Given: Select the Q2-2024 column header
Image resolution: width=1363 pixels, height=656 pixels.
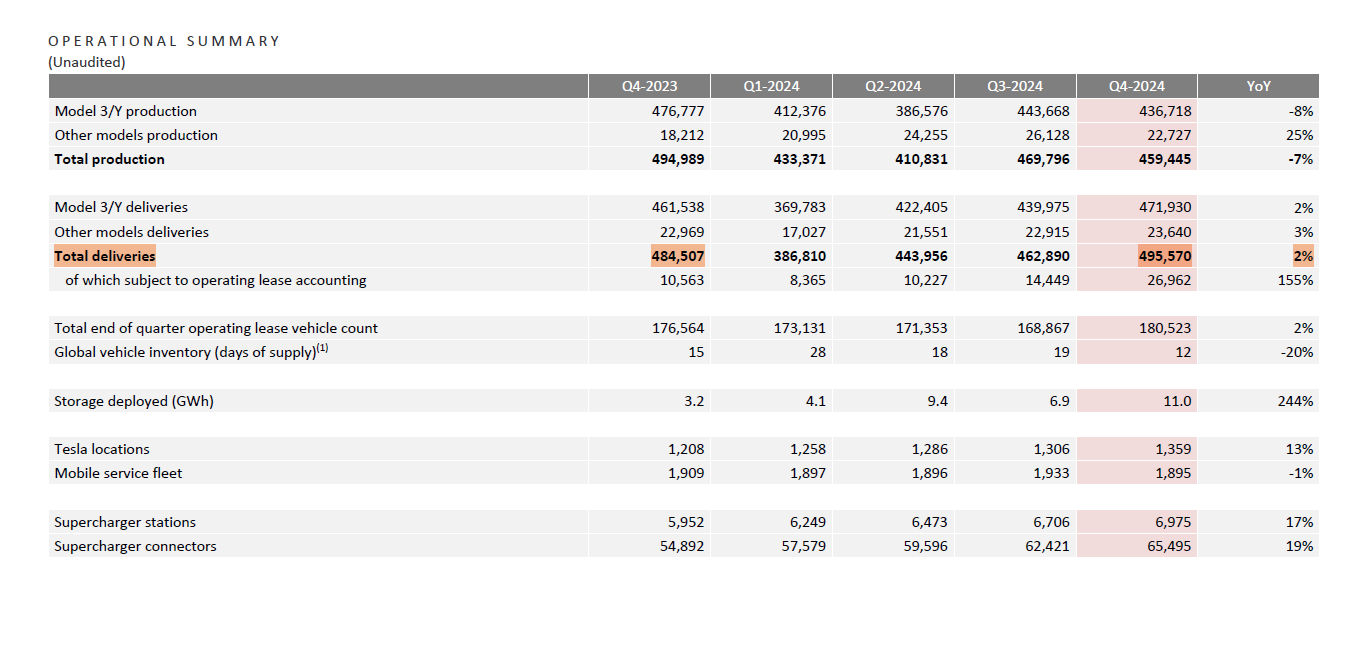Looking at the screenshot, I should pos(893,86).
